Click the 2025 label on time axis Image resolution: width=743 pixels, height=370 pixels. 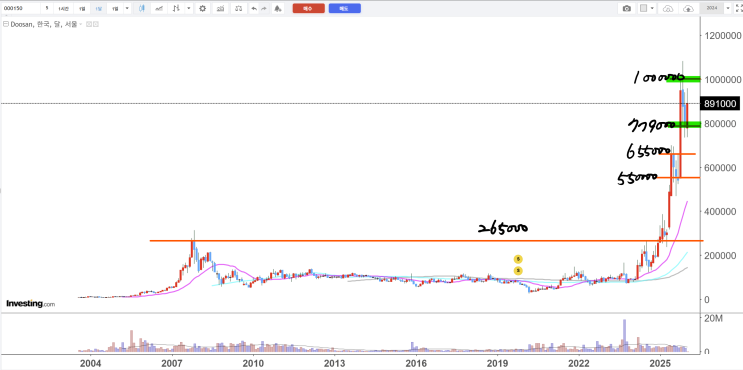[660, 363]
